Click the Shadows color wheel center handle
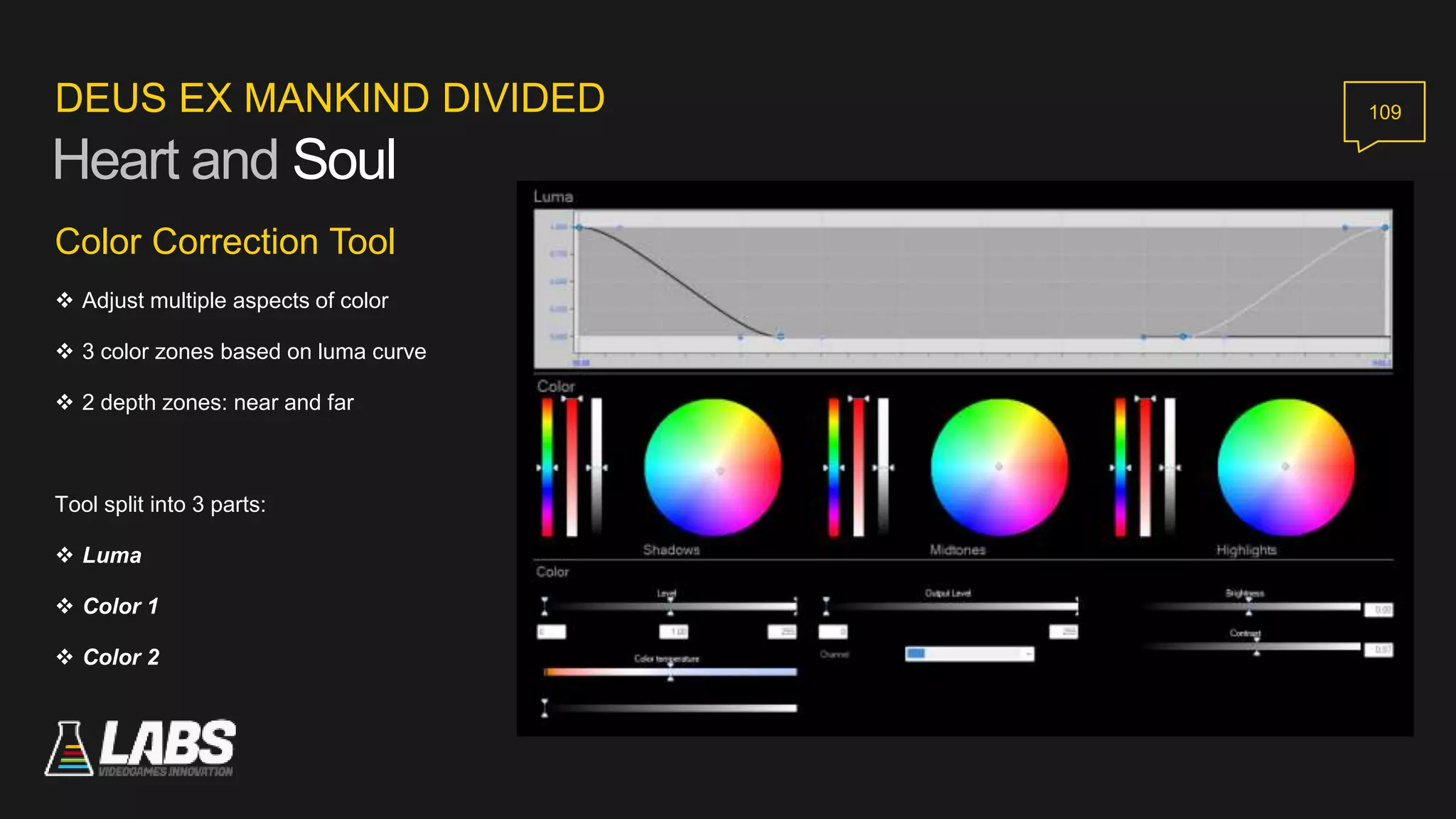This screenshot has width=1456, height=819. pos(719,470)
